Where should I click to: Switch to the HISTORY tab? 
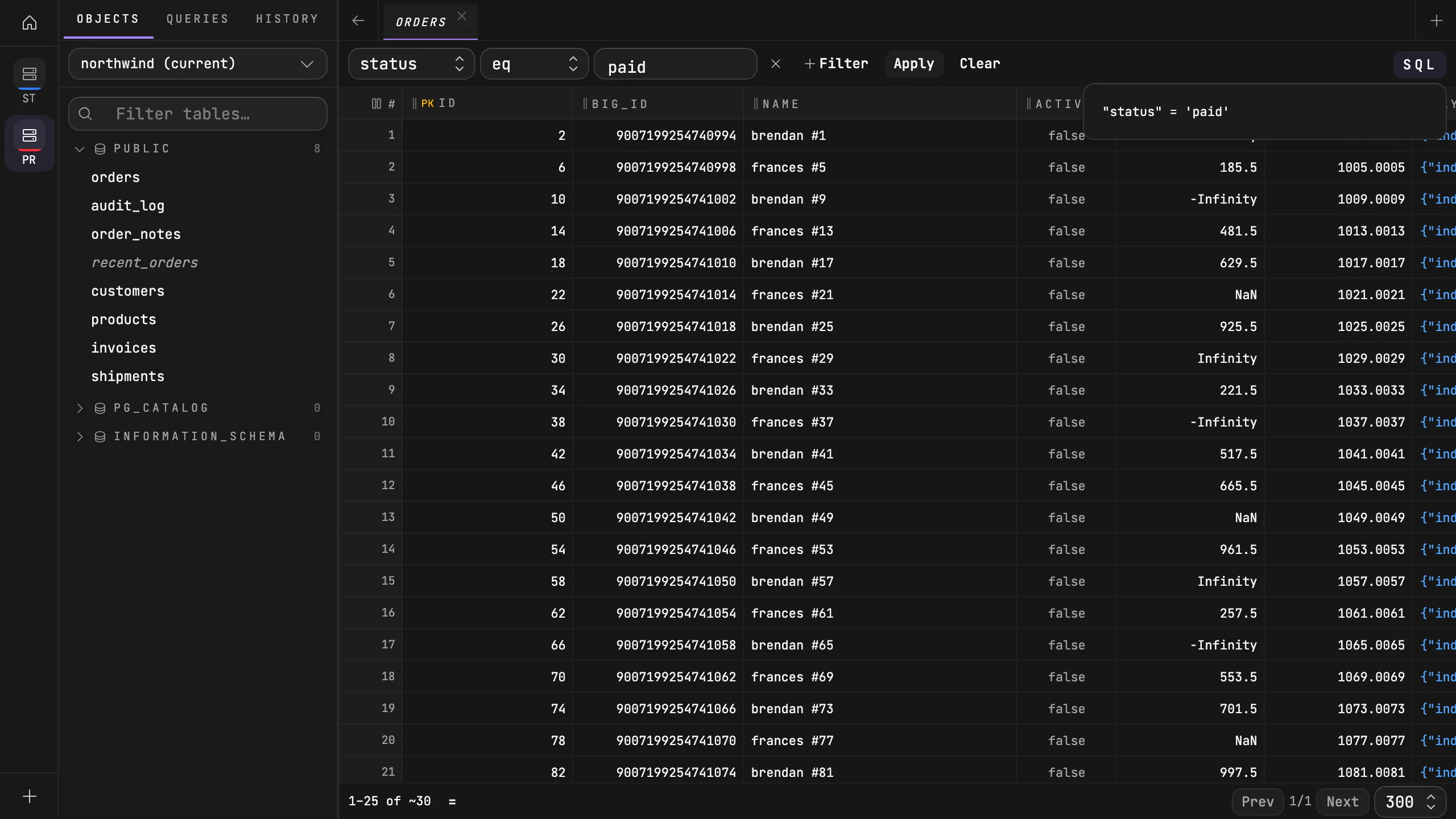[x=287, y=19]
